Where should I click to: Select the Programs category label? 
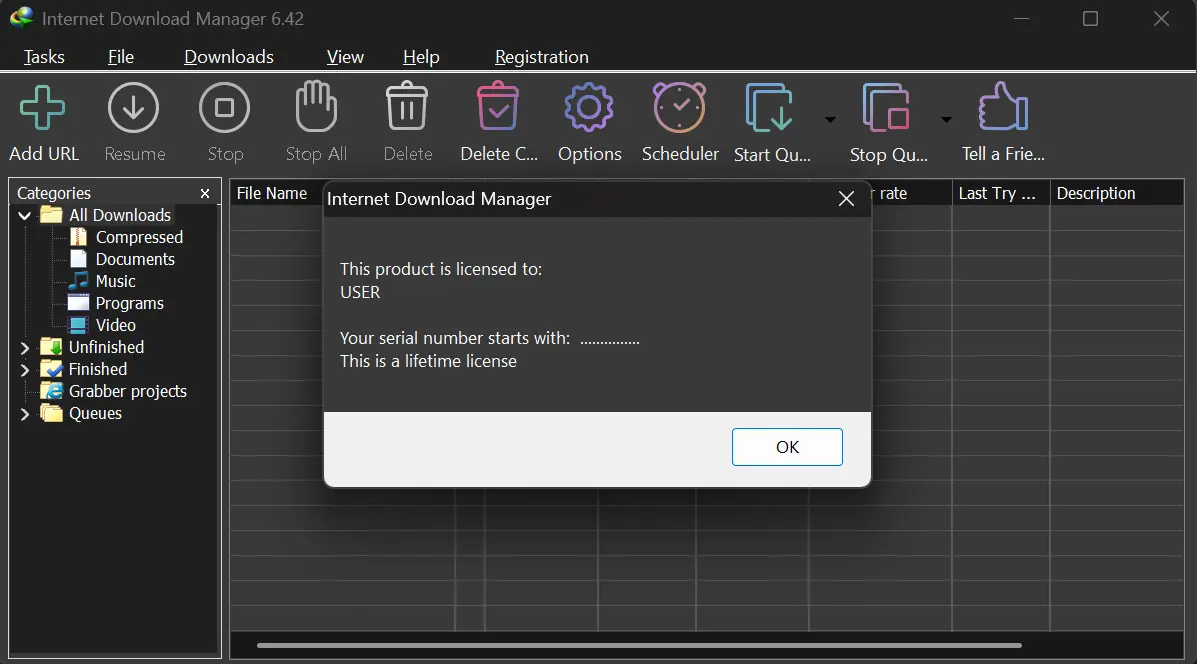coord(130,303)
